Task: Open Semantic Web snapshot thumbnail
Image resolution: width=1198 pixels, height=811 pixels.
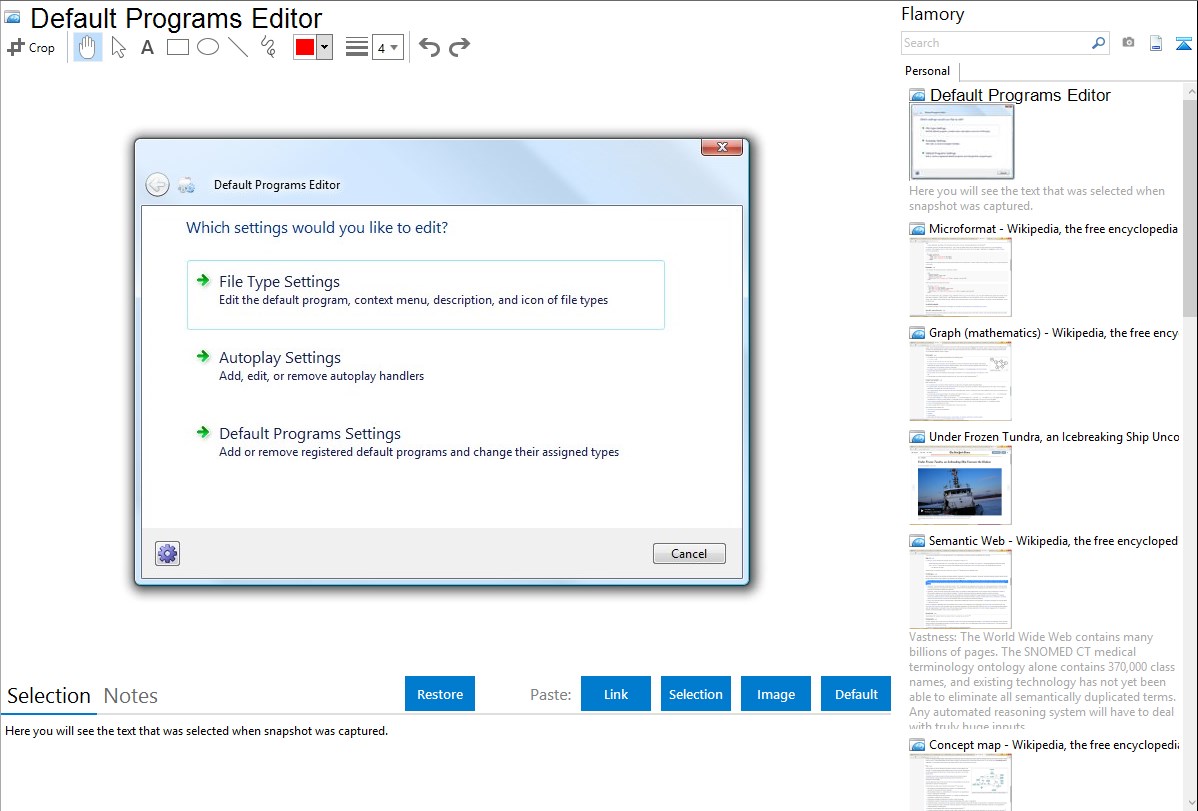Action: (960, 589)
